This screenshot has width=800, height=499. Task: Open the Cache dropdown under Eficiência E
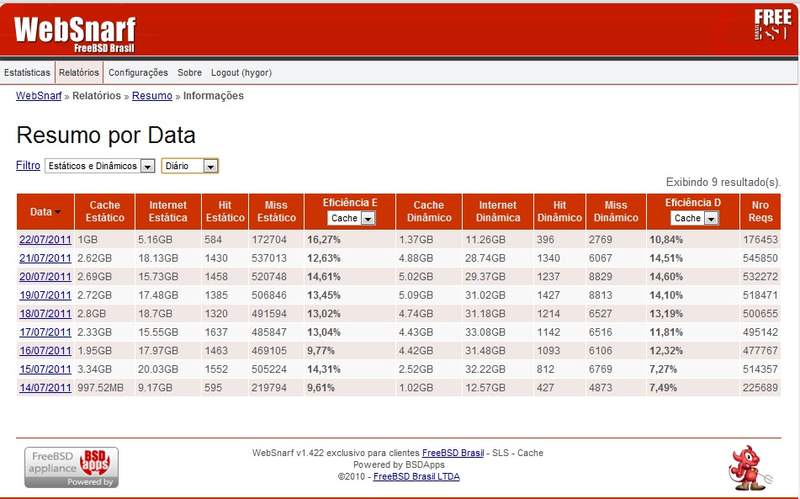pyautogui.click(x=352, y=218)
